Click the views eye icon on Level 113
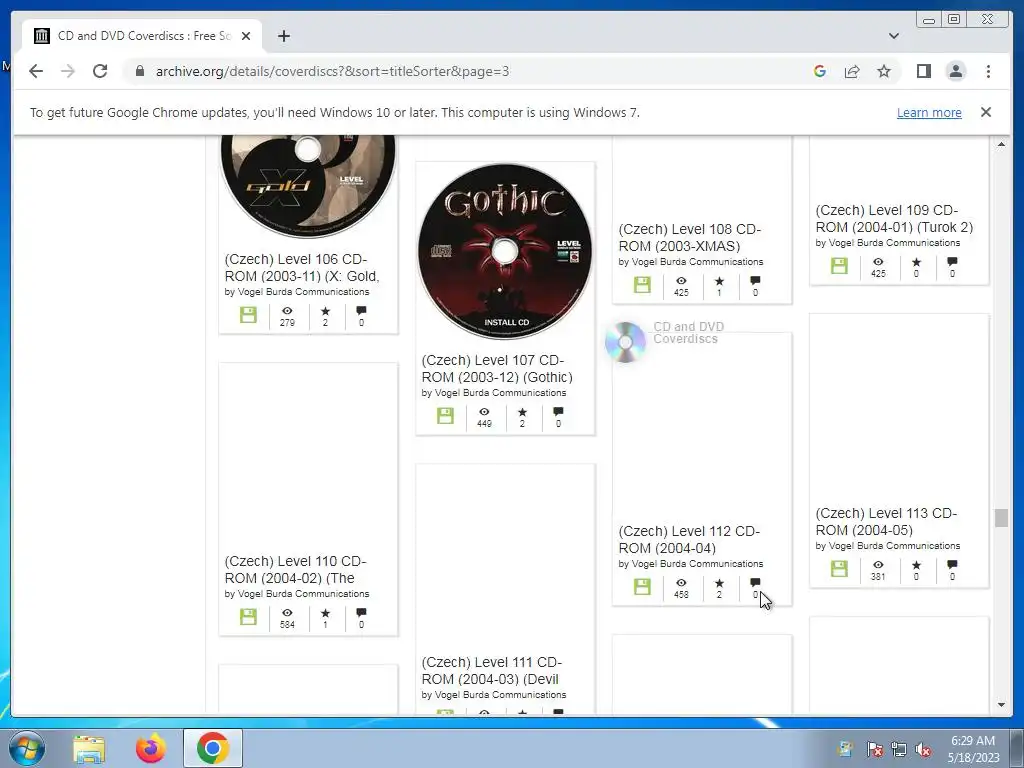 878,564
